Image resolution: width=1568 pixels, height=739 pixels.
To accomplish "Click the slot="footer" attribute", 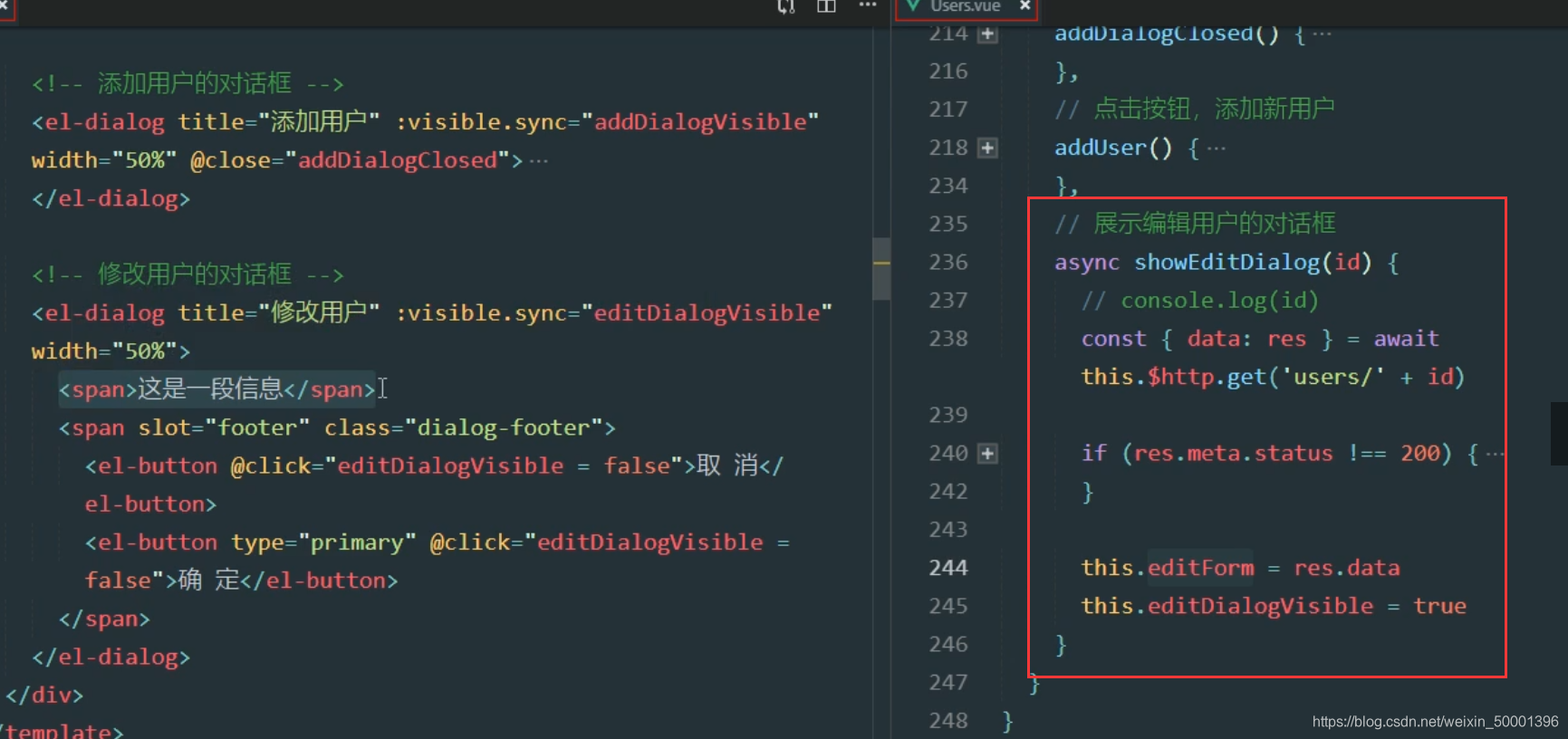I will (x=224, y=427).
